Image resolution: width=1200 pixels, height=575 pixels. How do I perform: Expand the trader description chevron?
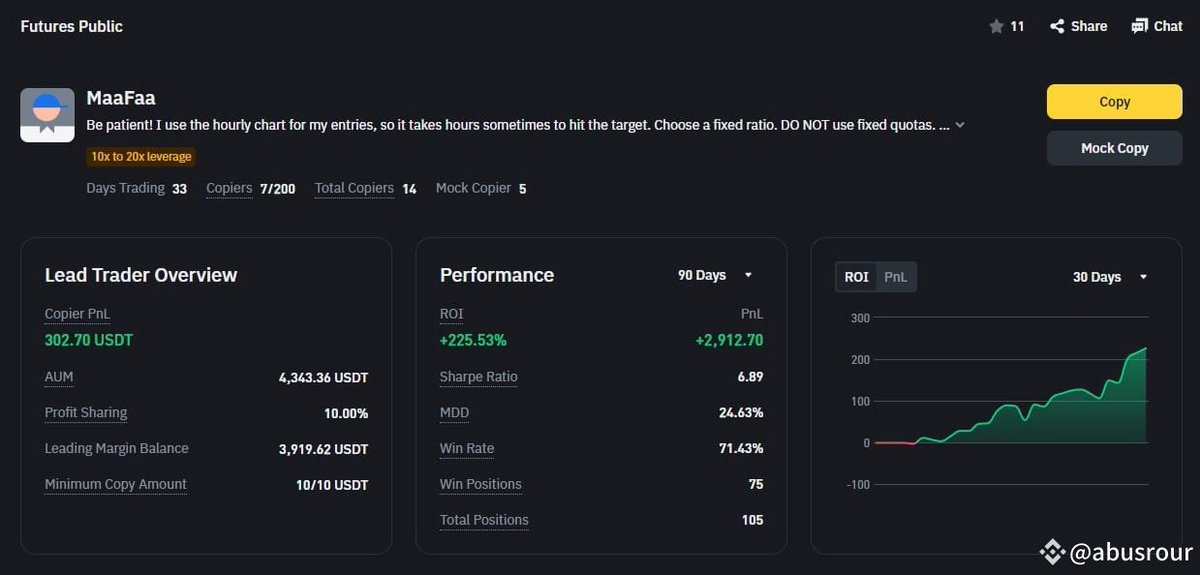coord(960,126)
